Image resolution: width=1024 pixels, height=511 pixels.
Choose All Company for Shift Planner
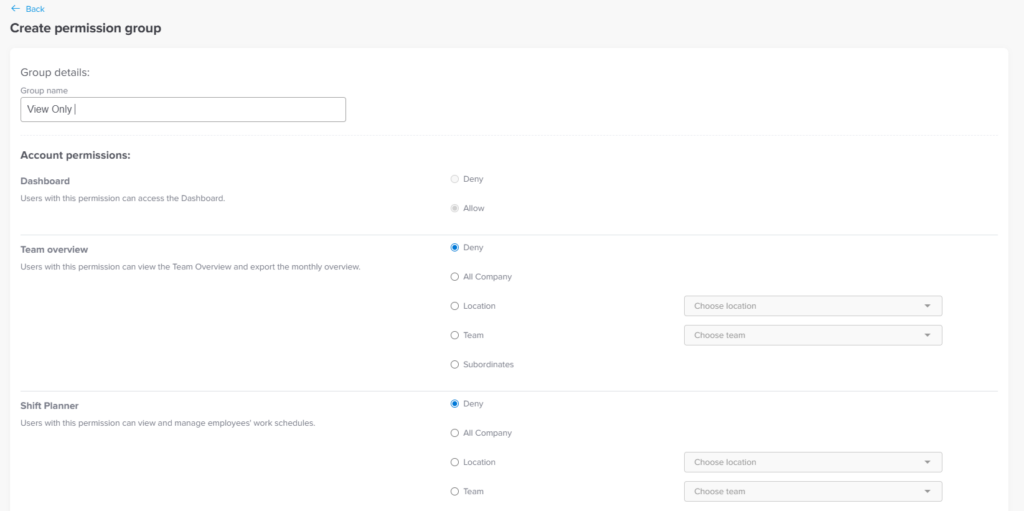(455, 433)
